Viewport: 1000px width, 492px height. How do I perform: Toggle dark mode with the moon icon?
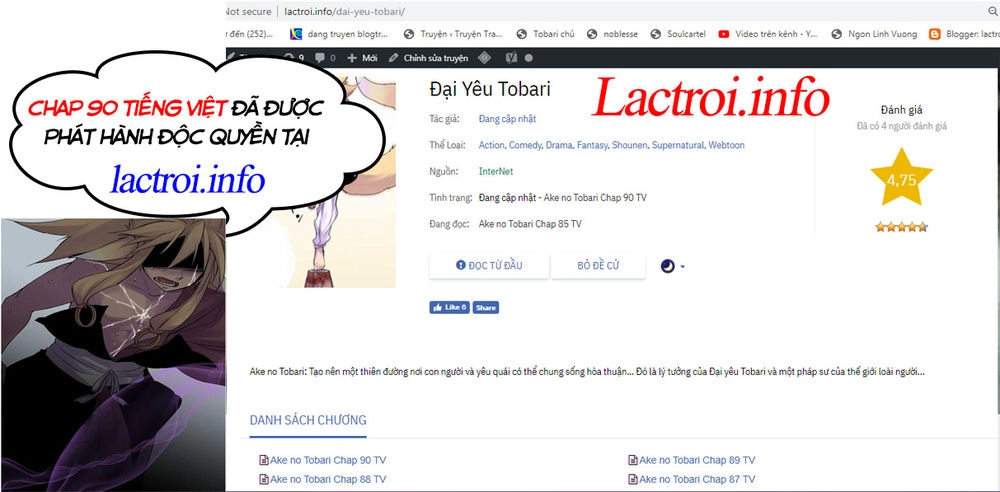tap(667, 266)
